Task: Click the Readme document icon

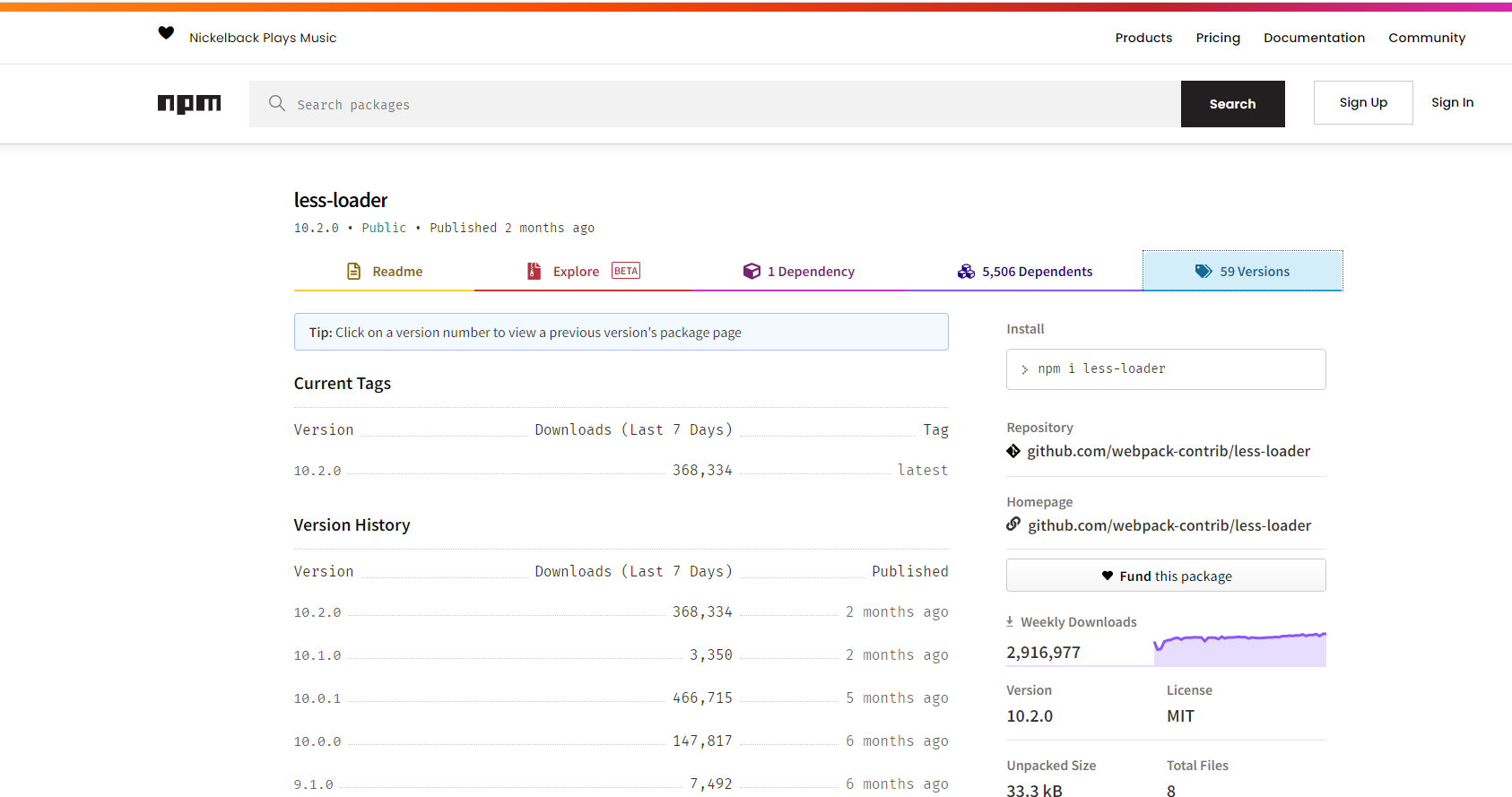Action: [x=354, y=271]
